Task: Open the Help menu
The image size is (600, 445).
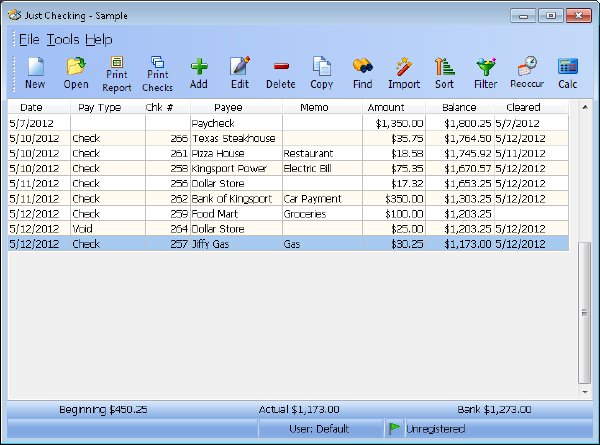Action: [x=99, y=39]
